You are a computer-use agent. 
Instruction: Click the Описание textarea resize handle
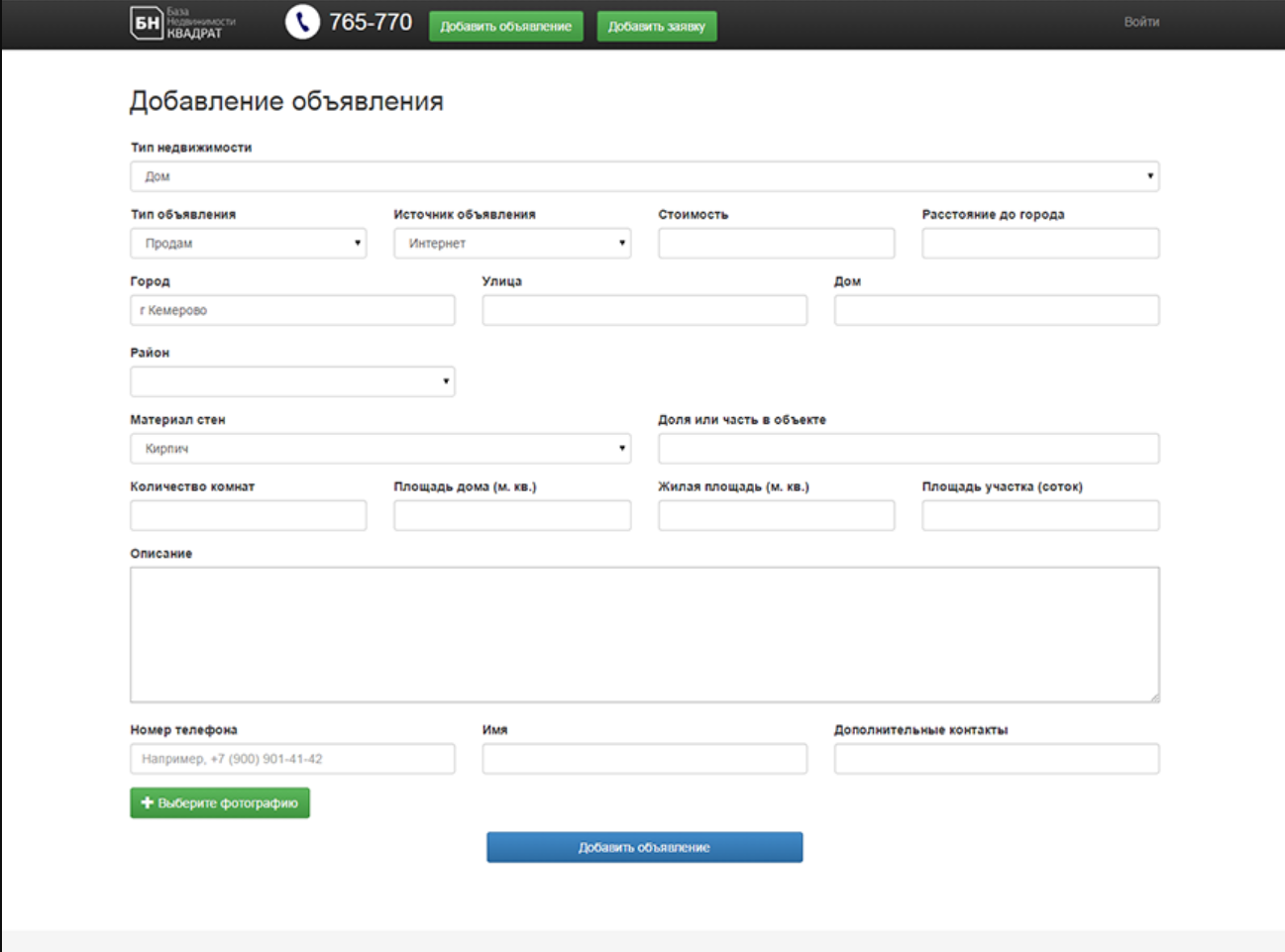click(x=1154, y=697)
